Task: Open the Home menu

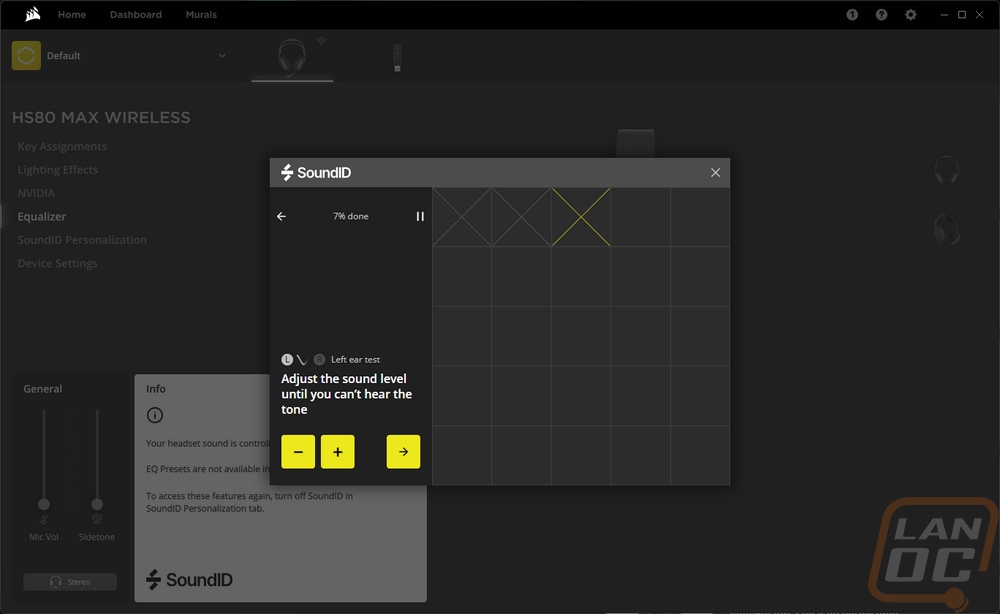Action: click(x=72, y=15)
